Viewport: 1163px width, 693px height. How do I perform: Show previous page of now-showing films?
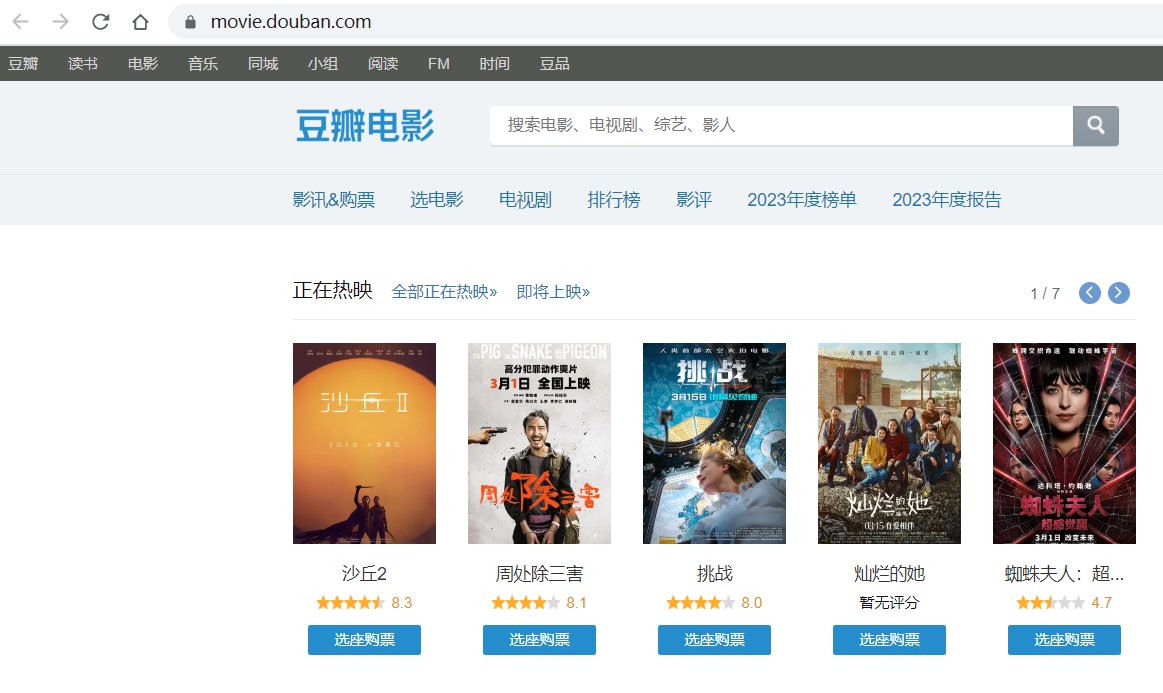(1090, 293)
